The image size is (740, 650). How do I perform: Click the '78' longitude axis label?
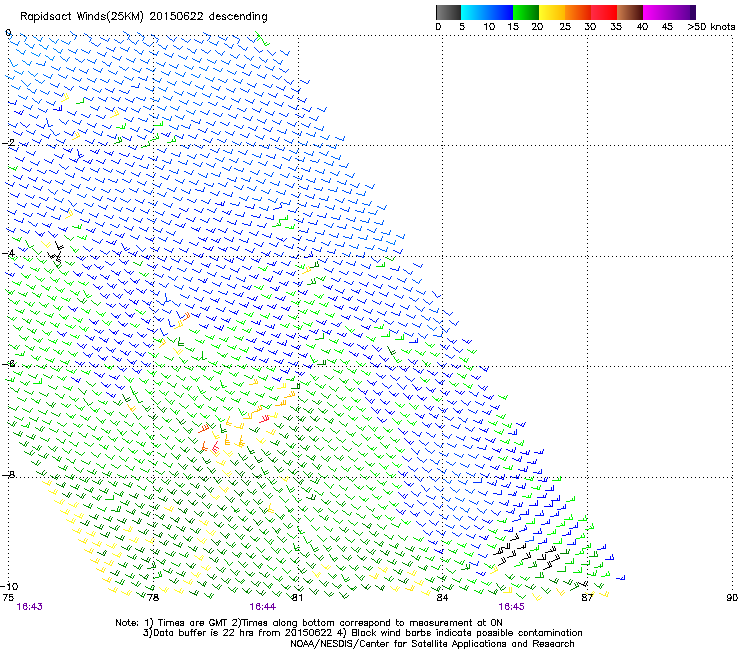tap(153, 598)
